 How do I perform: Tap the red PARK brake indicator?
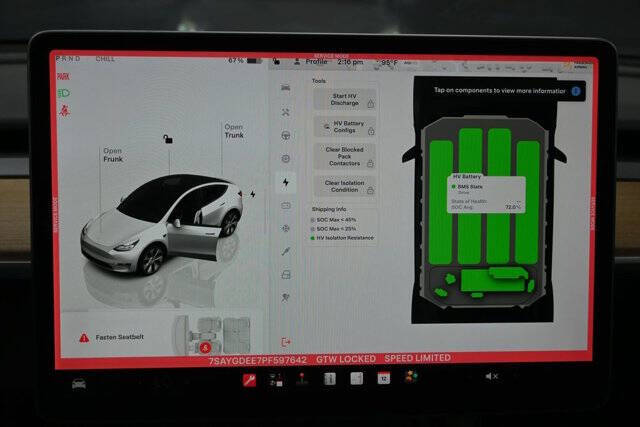(x=63, y=76)
